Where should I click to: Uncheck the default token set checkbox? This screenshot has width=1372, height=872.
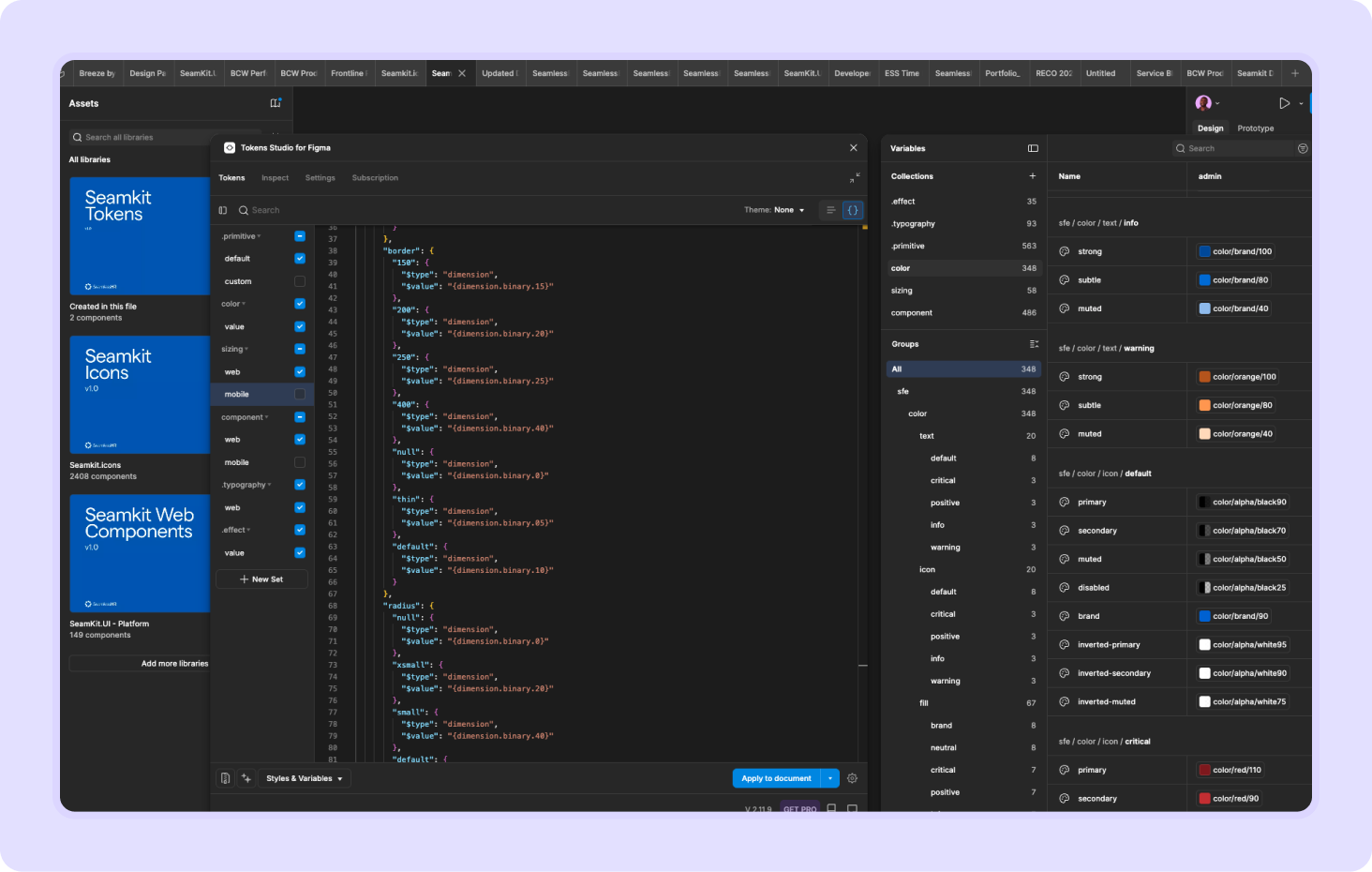(x=300, y=259)
